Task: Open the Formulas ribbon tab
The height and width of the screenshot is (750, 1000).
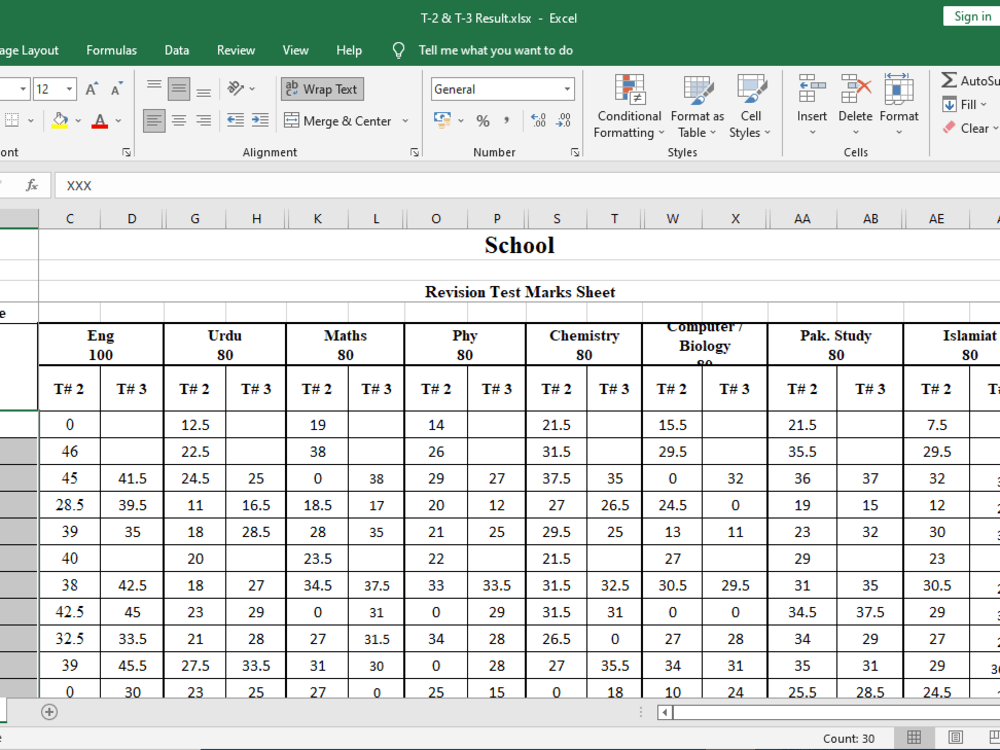Action: [112, 50]
